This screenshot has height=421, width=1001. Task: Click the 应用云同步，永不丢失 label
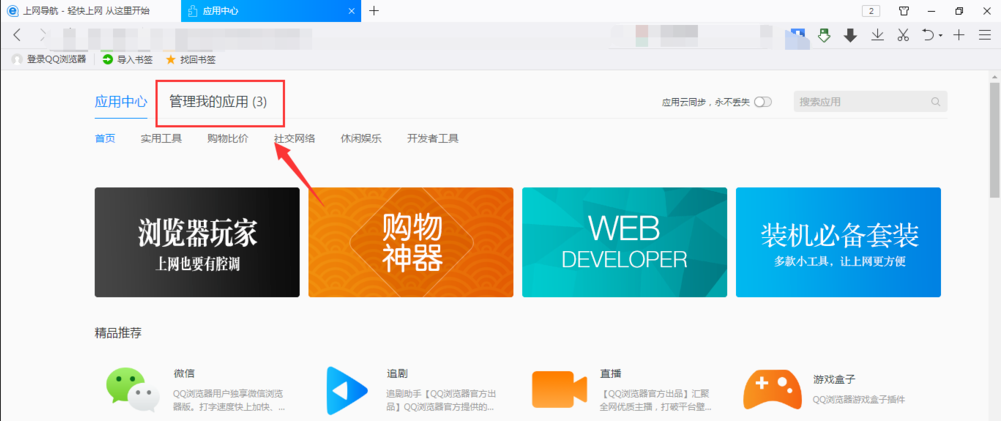pyautogui.click(x=705, y=102)
